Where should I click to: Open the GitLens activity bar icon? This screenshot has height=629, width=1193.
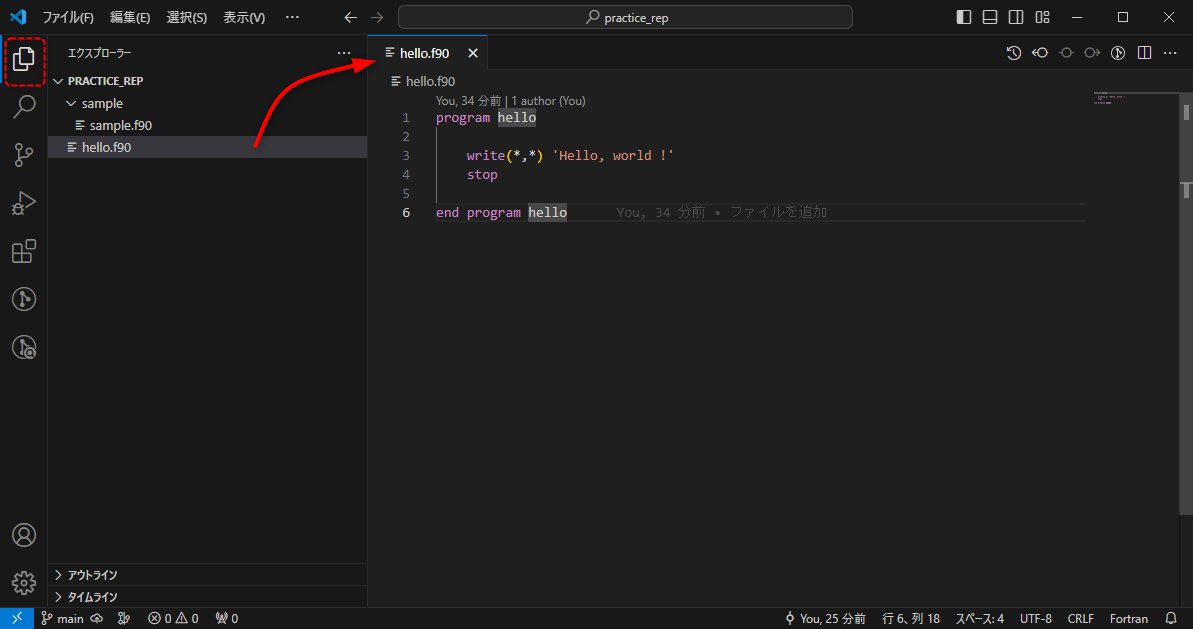24,299
